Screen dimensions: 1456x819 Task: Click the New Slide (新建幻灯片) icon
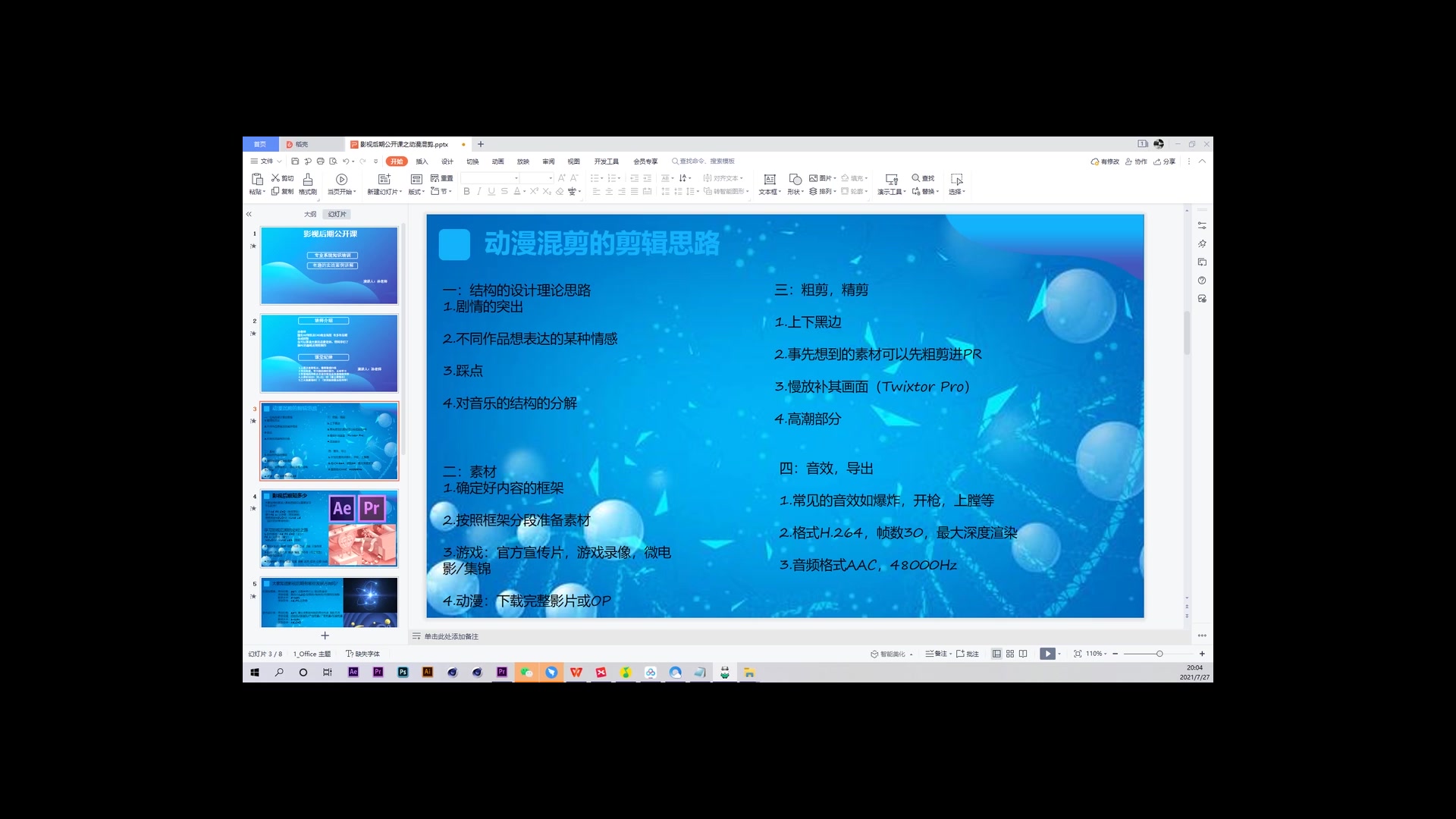tap(384, 179)
